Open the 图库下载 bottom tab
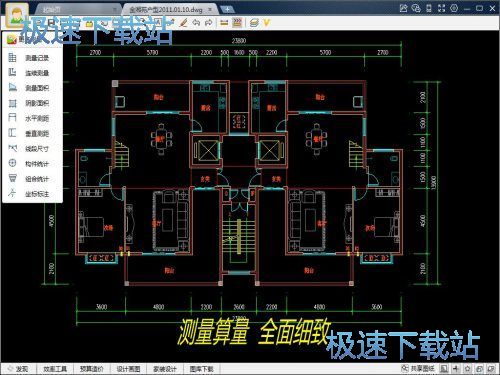 pos(201,369)
